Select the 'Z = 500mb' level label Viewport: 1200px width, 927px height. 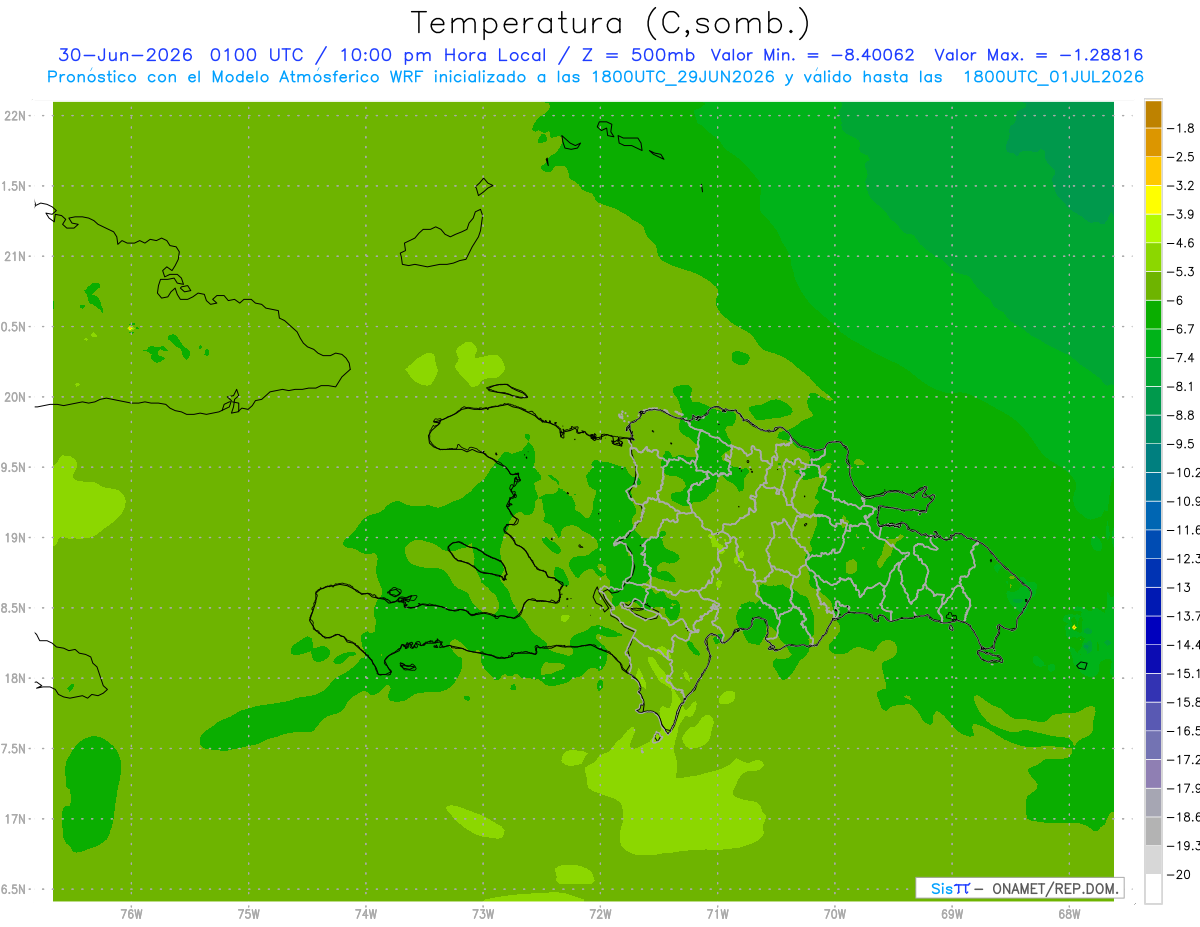point(636,55)
